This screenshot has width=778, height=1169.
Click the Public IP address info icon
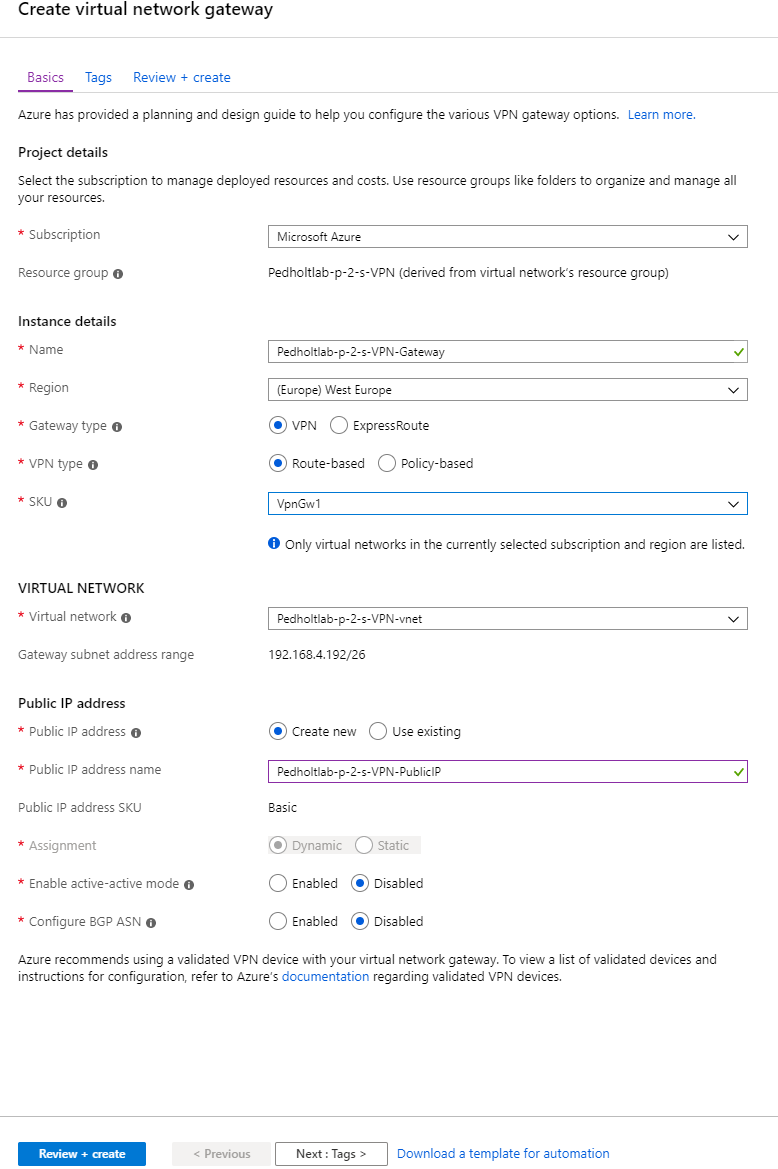coord(136,733)
